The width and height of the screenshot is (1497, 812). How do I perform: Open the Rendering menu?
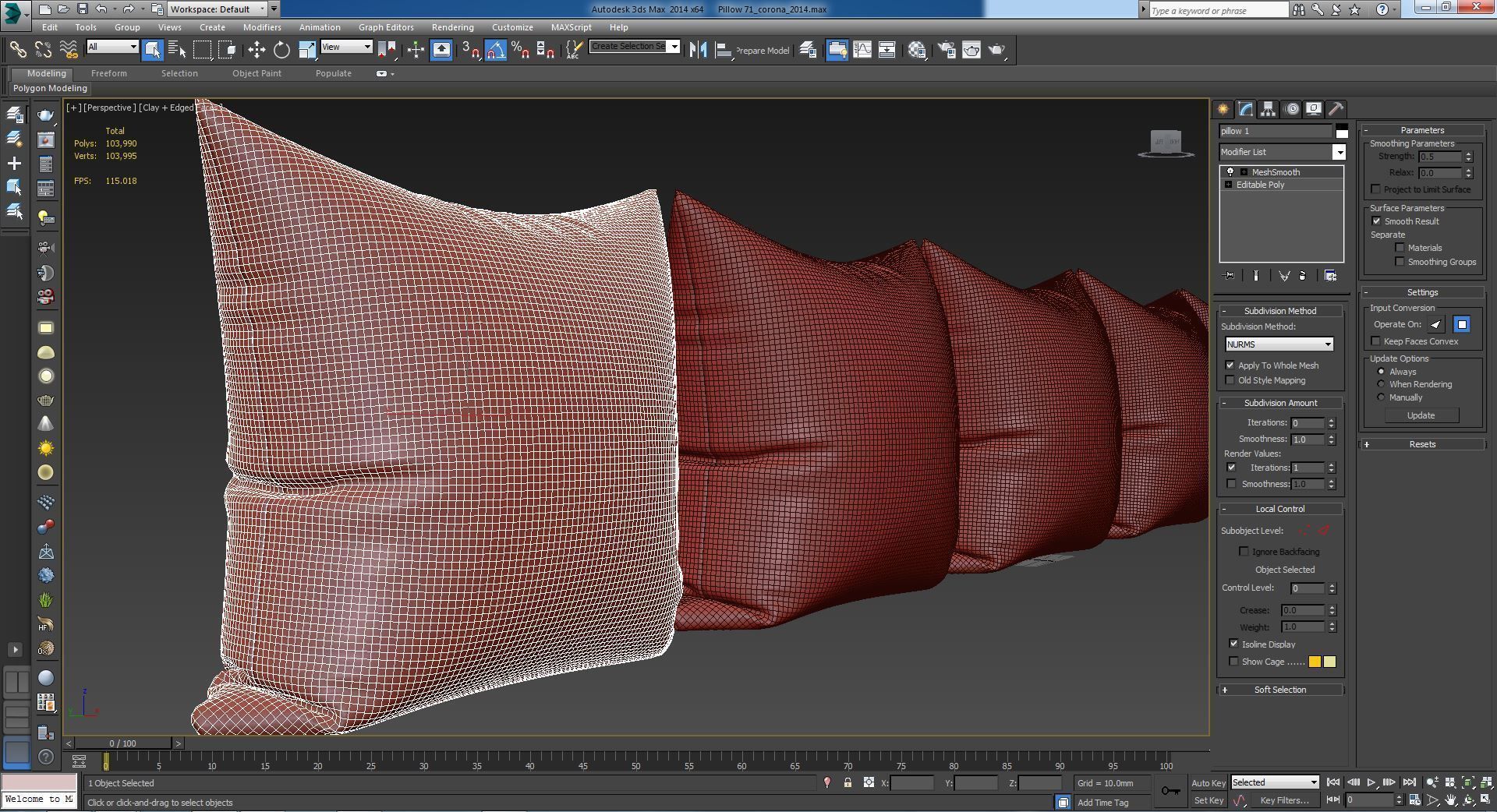click(452, 27)
